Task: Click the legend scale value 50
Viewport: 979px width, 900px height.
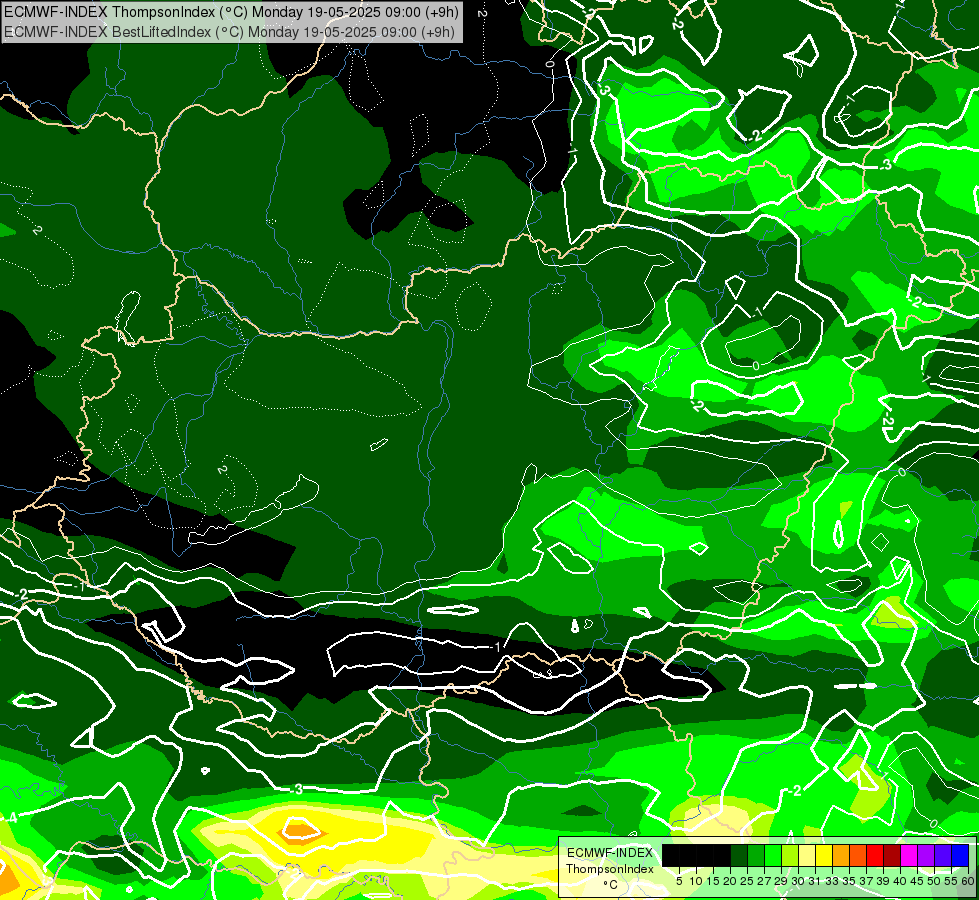Action: tap(935, 881)
